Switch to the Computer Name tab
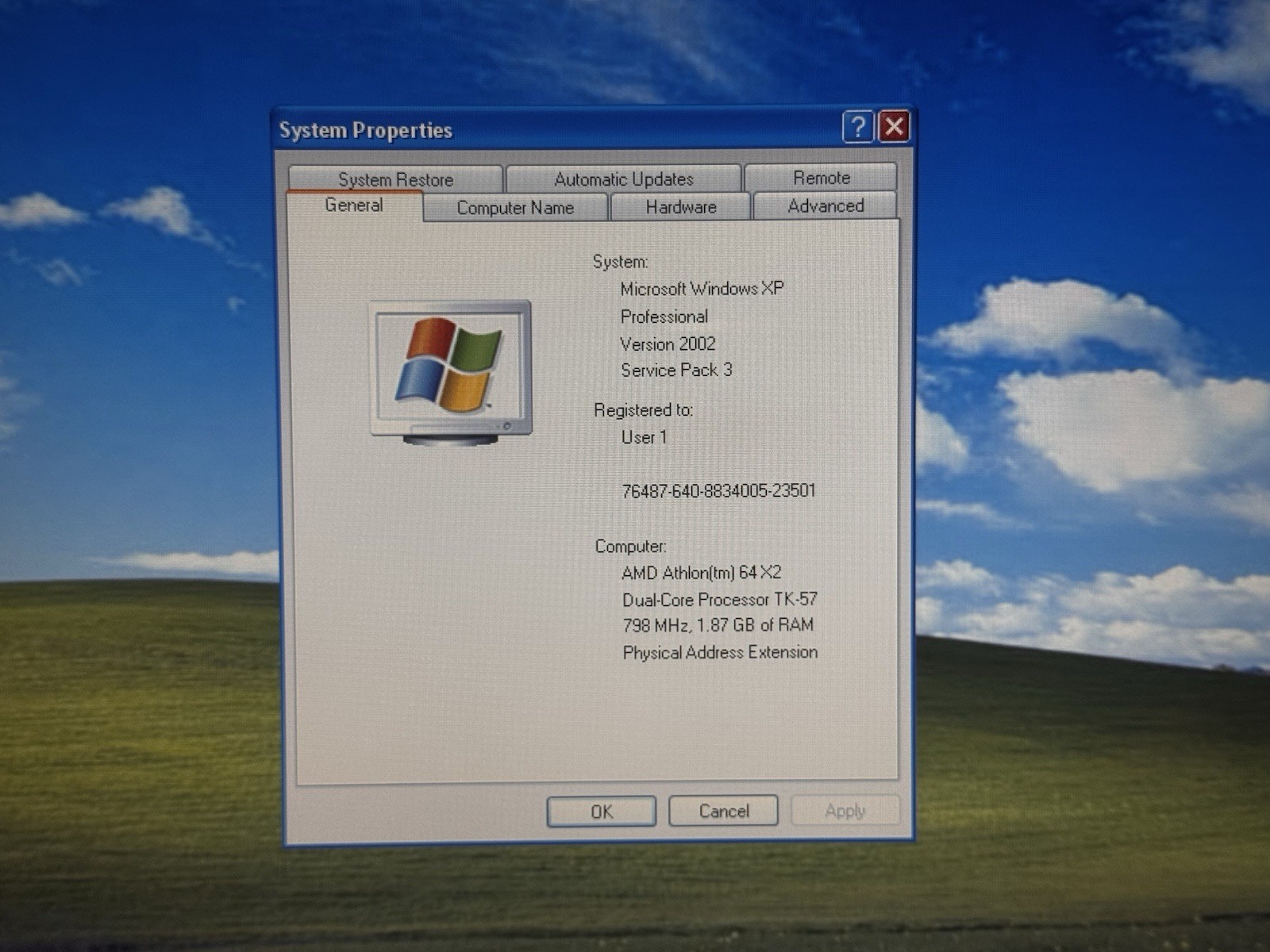 (x=515, y=207)
